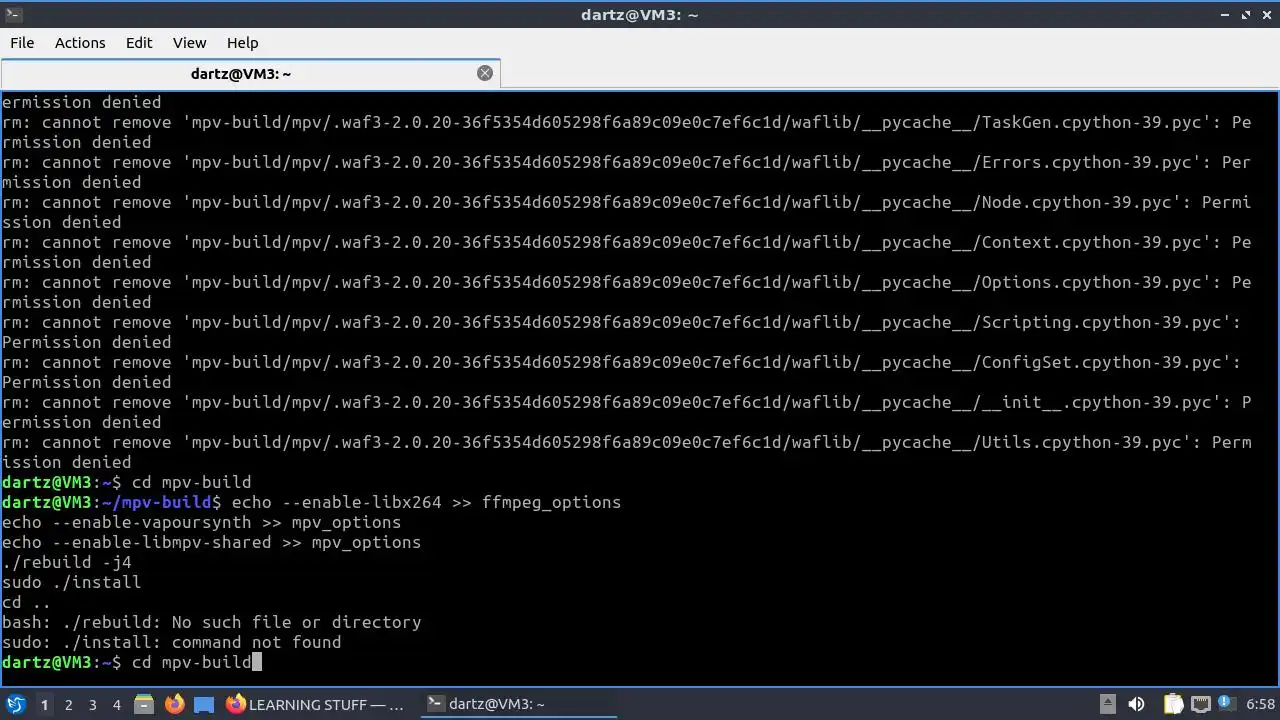The image size is (1280, 720).
Task: Click the show desktop icon
Action: tap(204, 704)
